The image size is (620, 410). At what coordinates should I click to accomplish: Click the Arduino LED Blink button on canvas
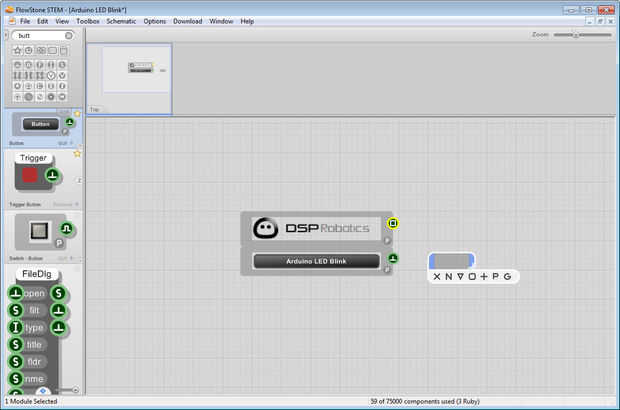tap(316, 261)
